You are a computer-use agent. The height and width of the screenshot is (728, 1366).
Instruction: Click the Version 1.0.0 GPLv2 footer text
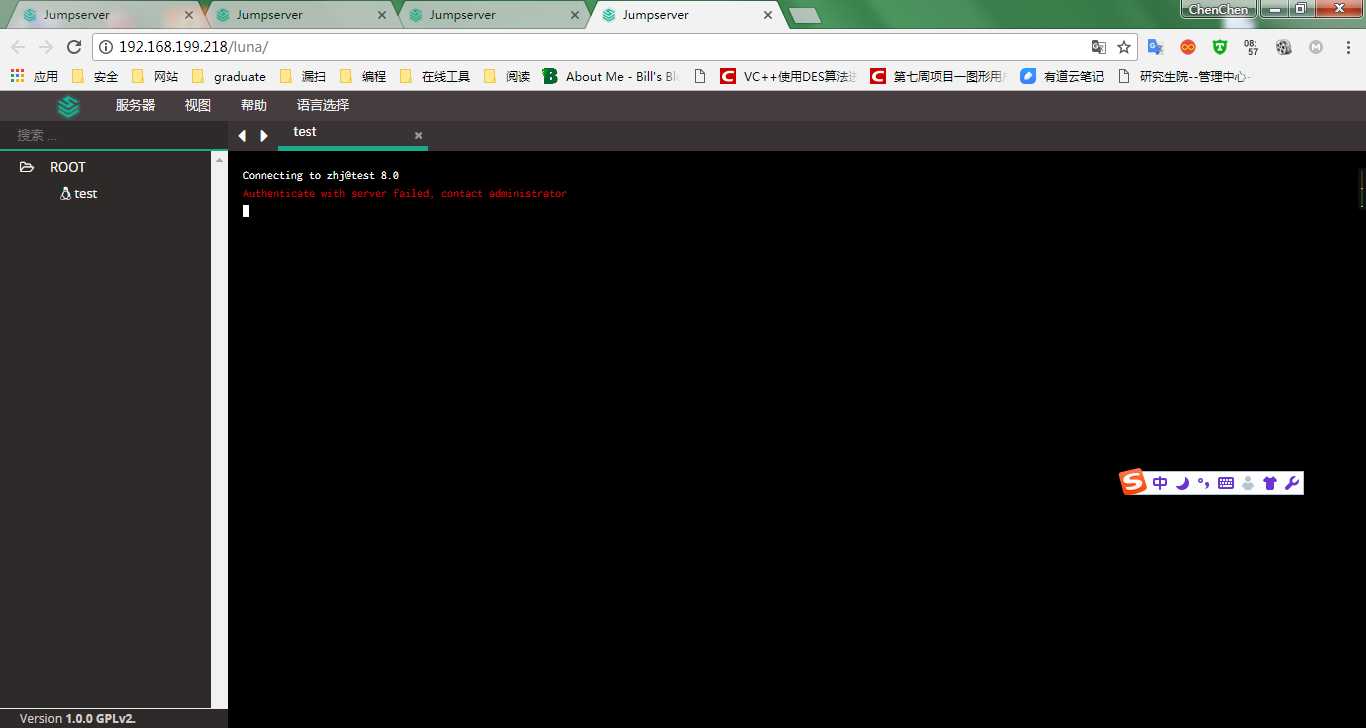(78, 718)
